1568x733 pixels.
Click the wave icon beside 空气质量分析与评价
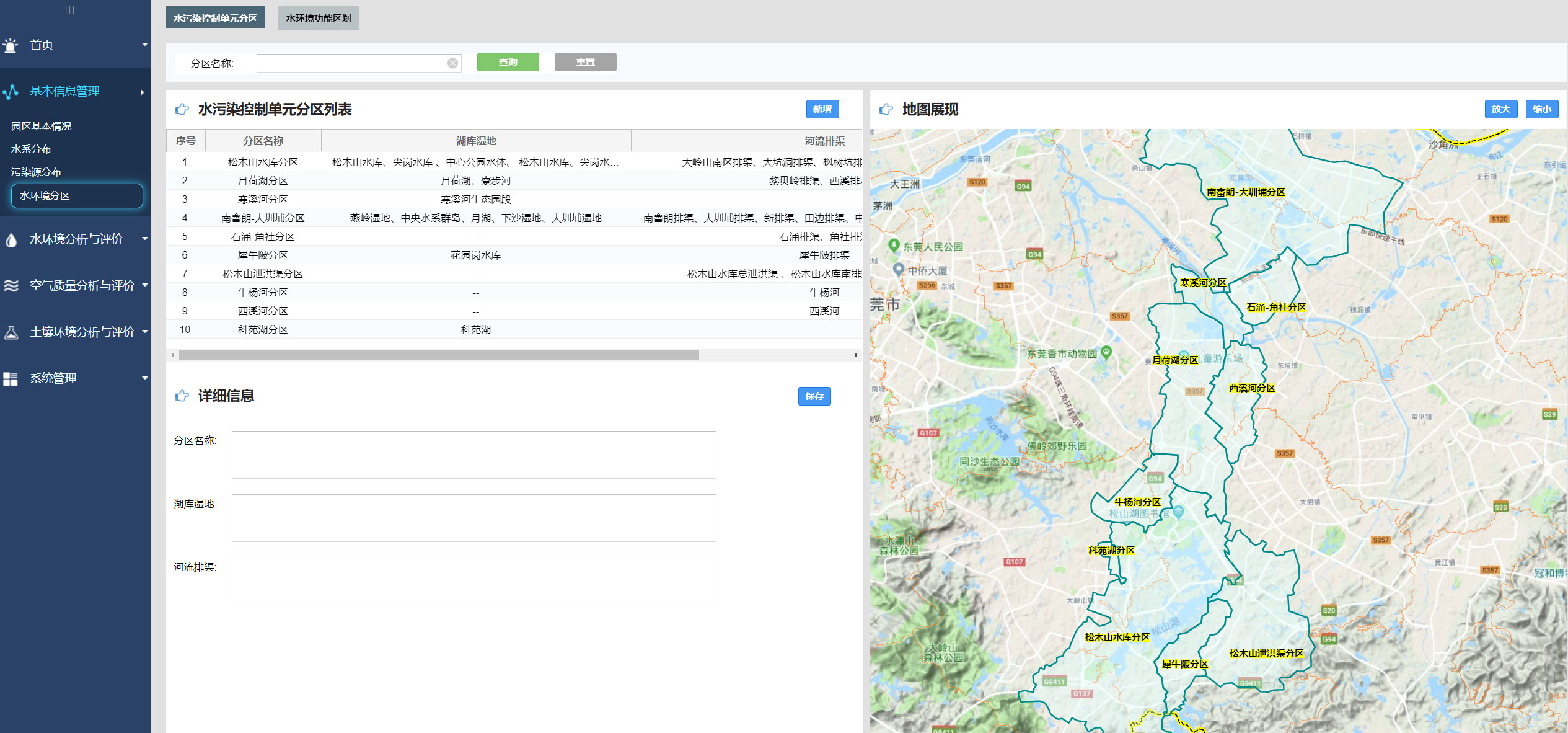coord(11,286)
